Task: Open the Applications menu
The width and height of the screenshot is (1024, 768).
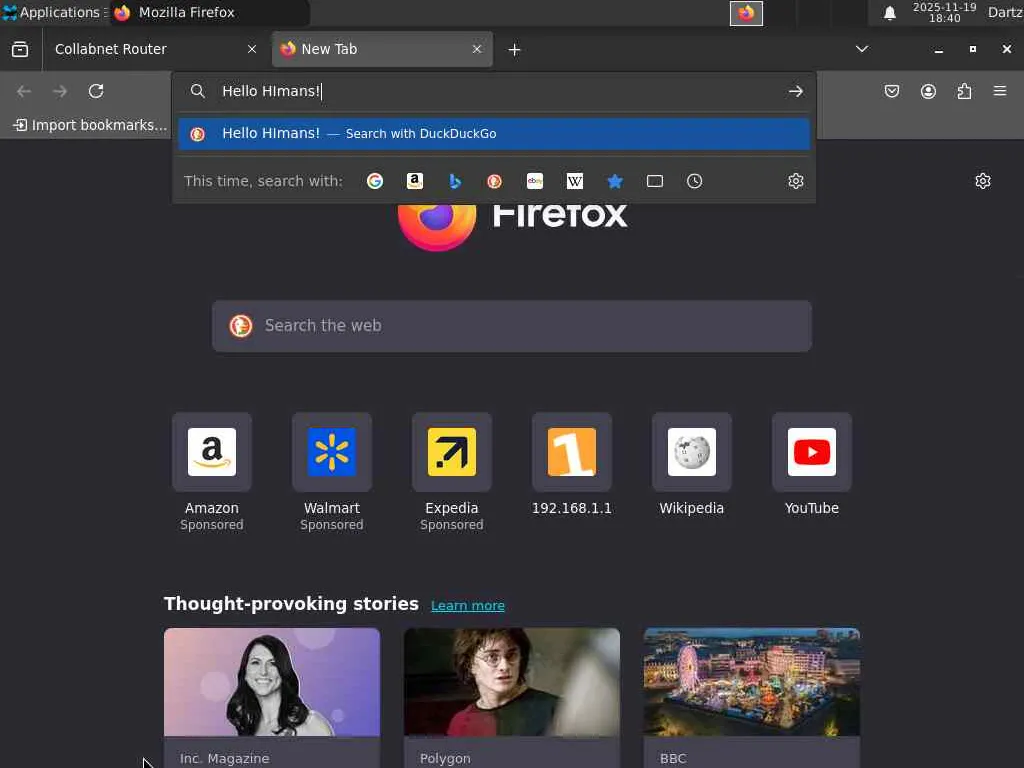Action: click(x=52, y=12)
